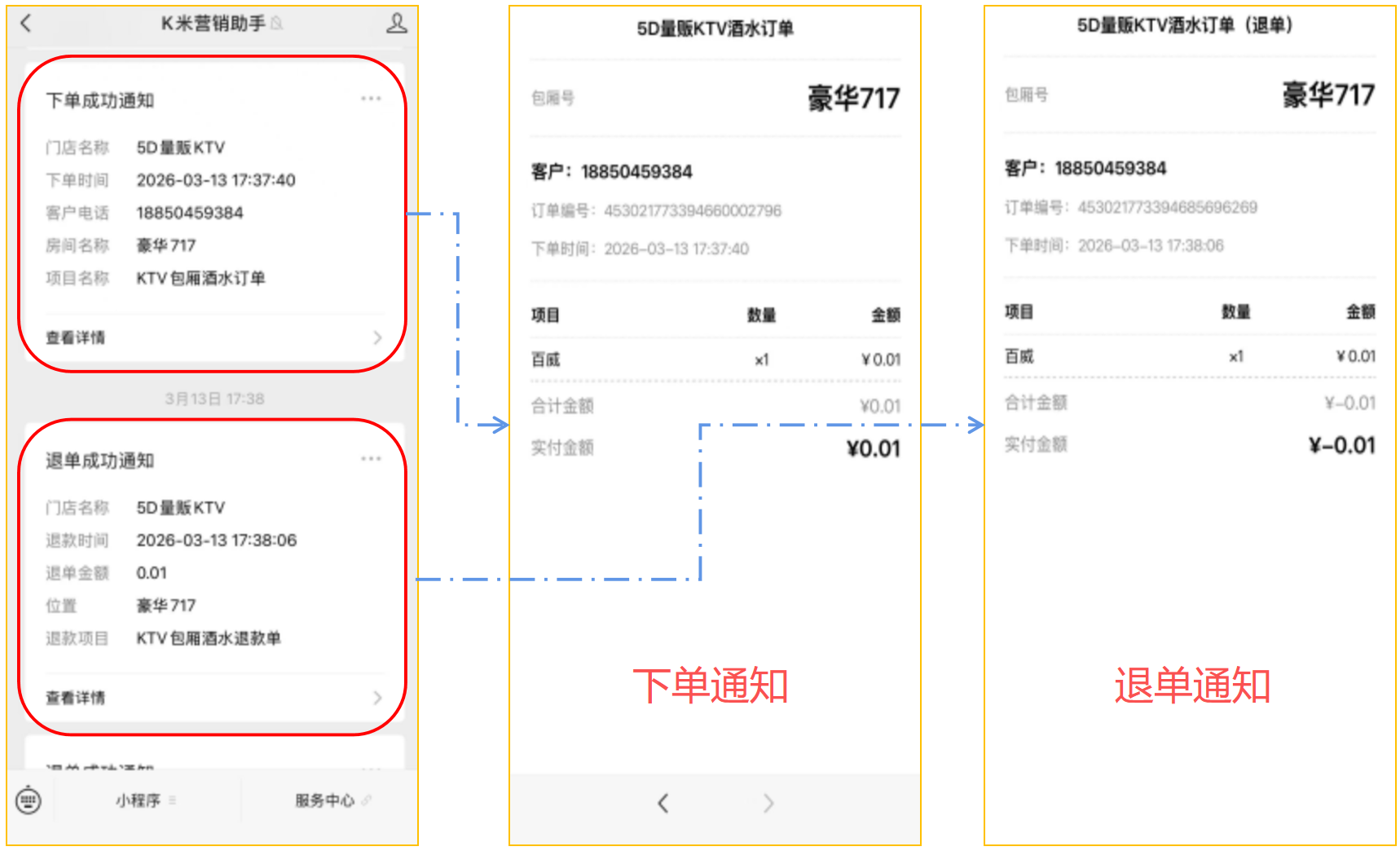Tap the back arrow to leave the chat
This screenshot has height=851, width=1400.
pyautogui.click(x=26, y=24)
